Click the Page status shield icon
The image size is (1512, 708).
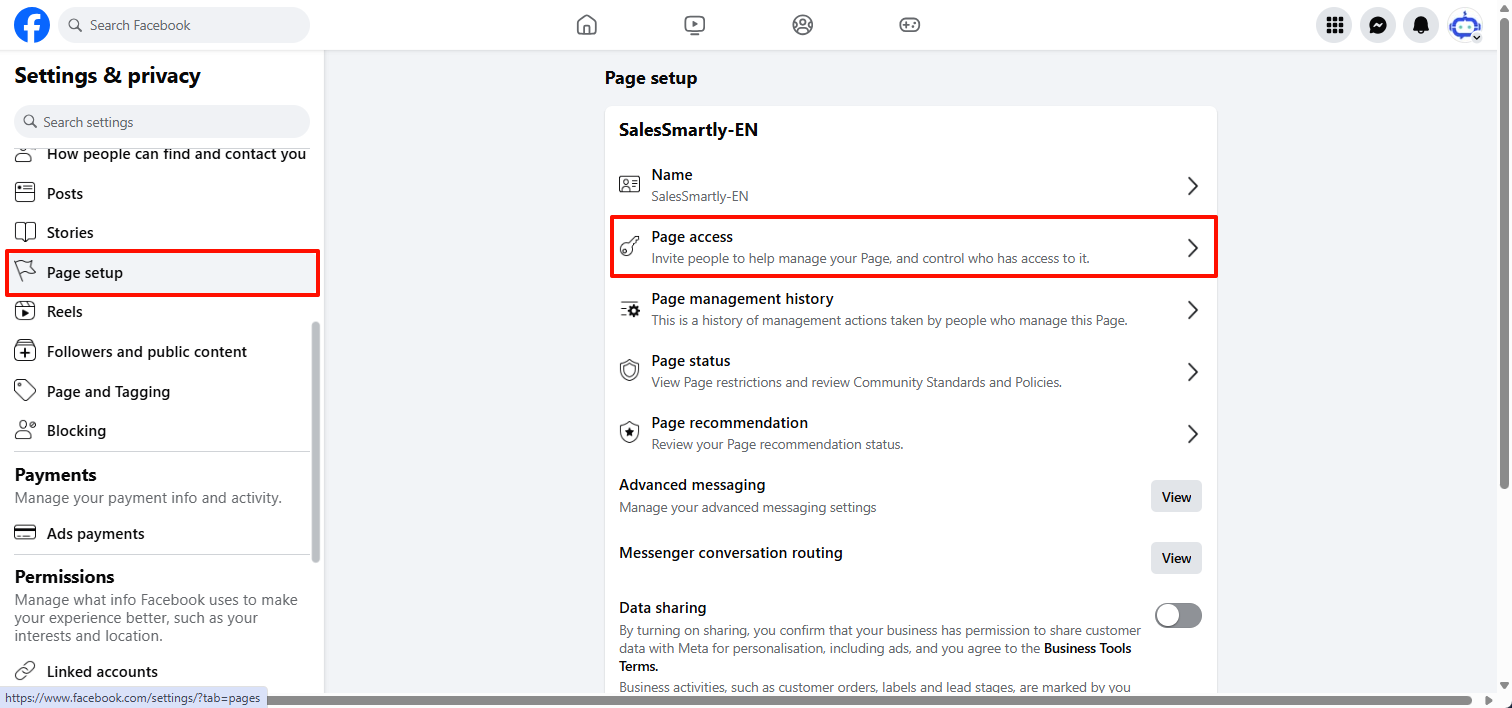[629, 371]
